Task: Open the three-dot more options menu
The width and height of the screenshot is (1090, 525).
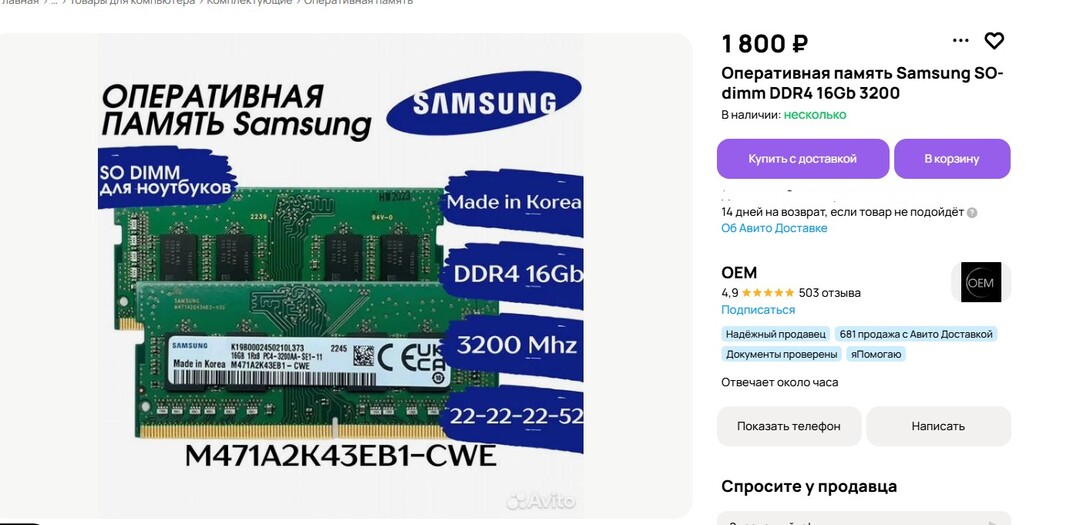Action: [x=961, y=41]
